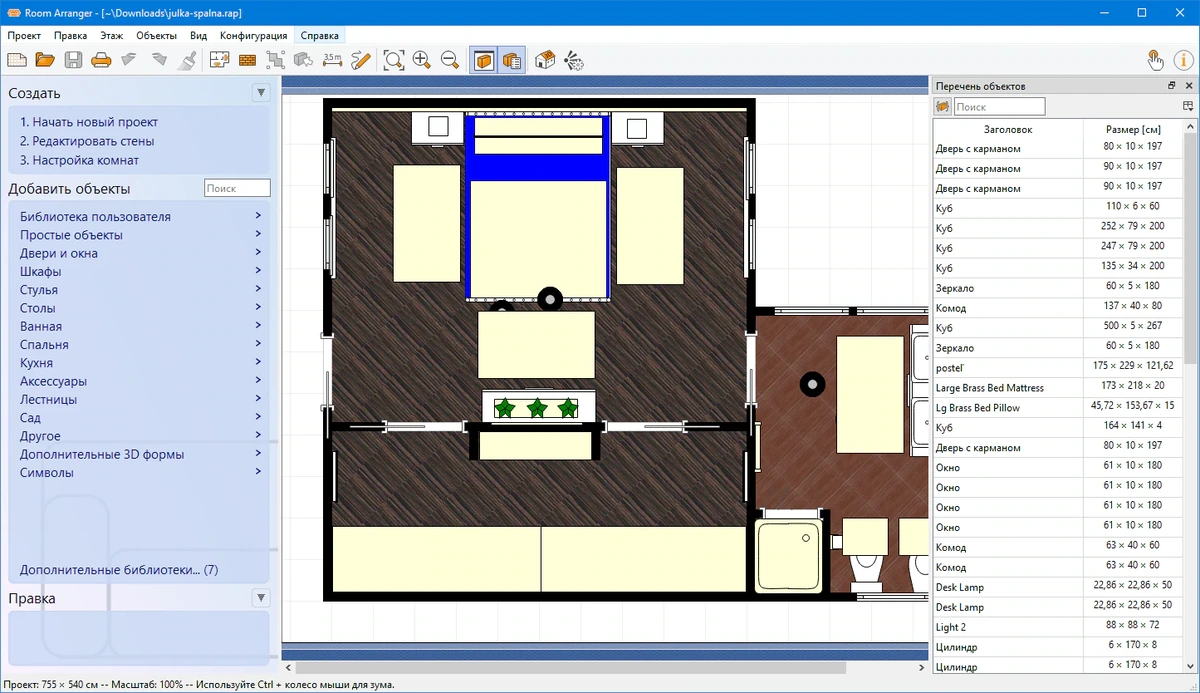Select the brick wall editing tool
Viewport: 1200px width, 693px height.
(248, 60)
